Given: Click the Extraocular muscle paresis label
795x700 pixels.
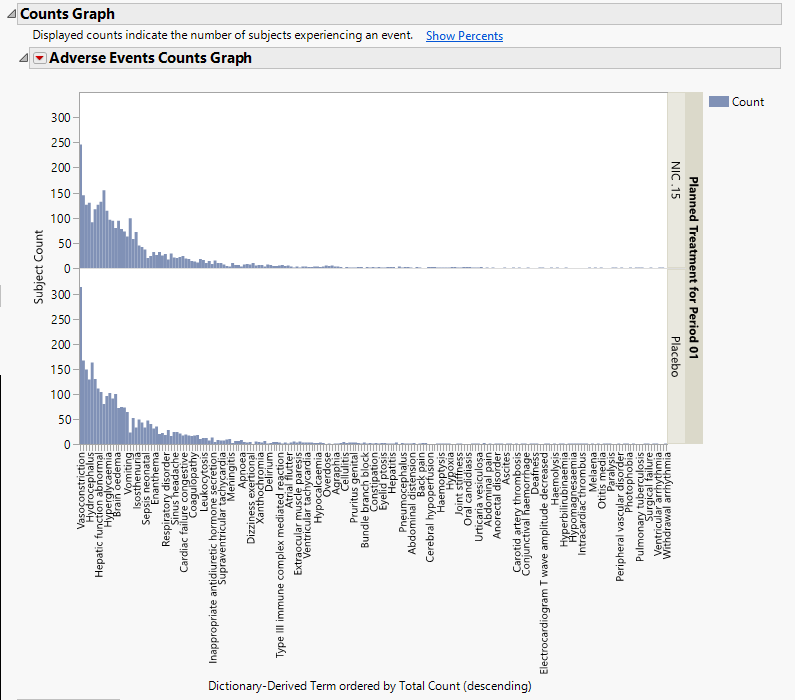Looking at the screenshot, I should 299,513.
